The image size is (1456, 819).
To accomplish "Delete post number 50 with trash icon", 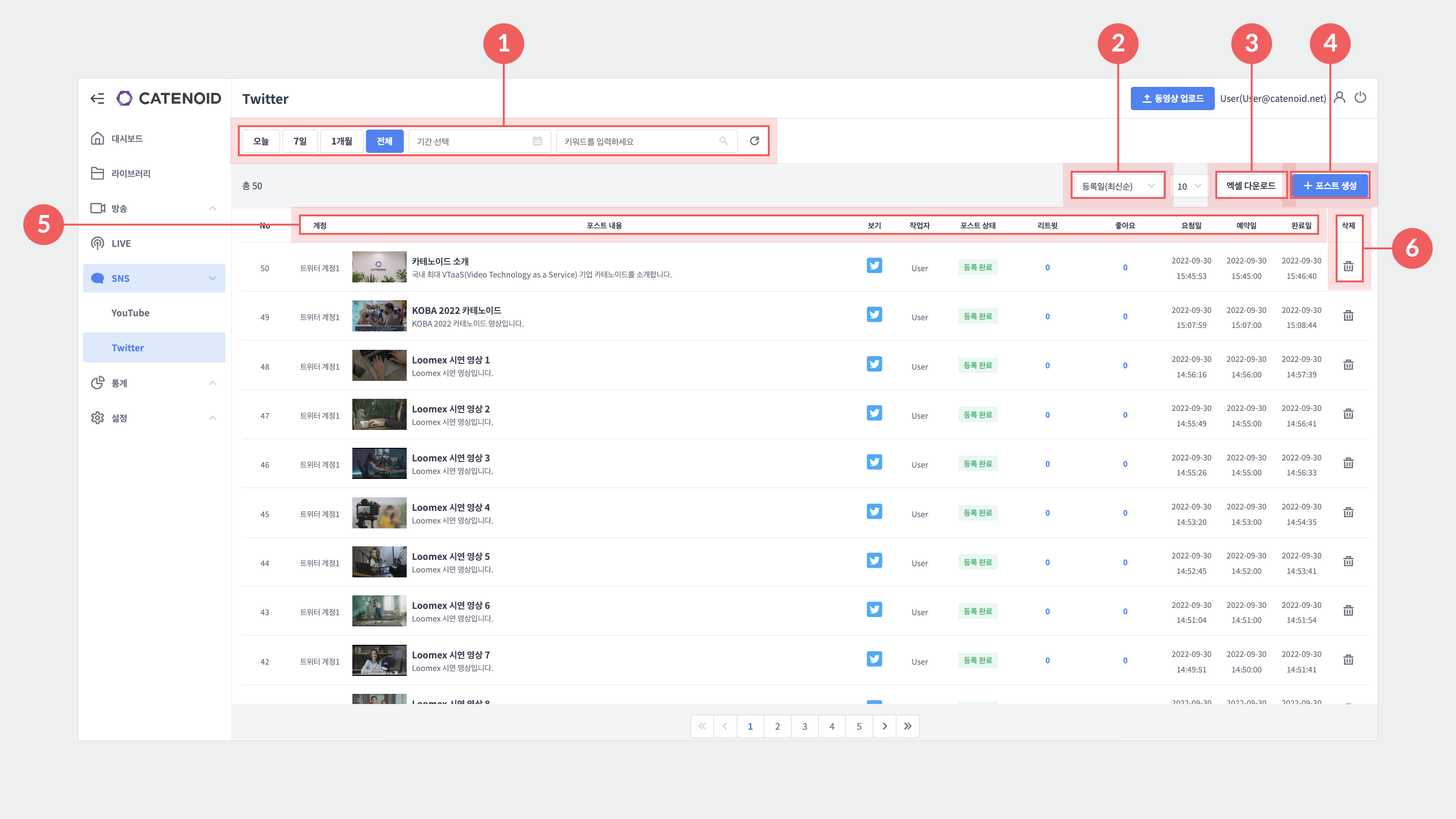I will click(x=1348, y=266).
